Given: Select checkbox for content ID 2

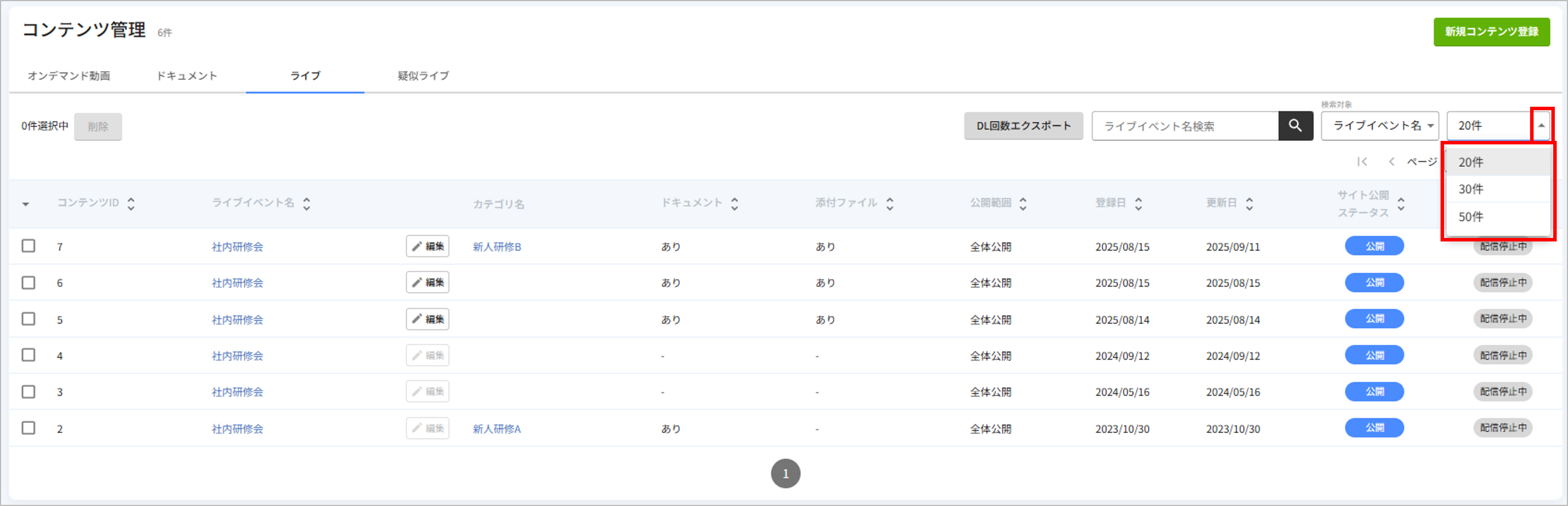Looking at the screenshot, I should (28, 428).
